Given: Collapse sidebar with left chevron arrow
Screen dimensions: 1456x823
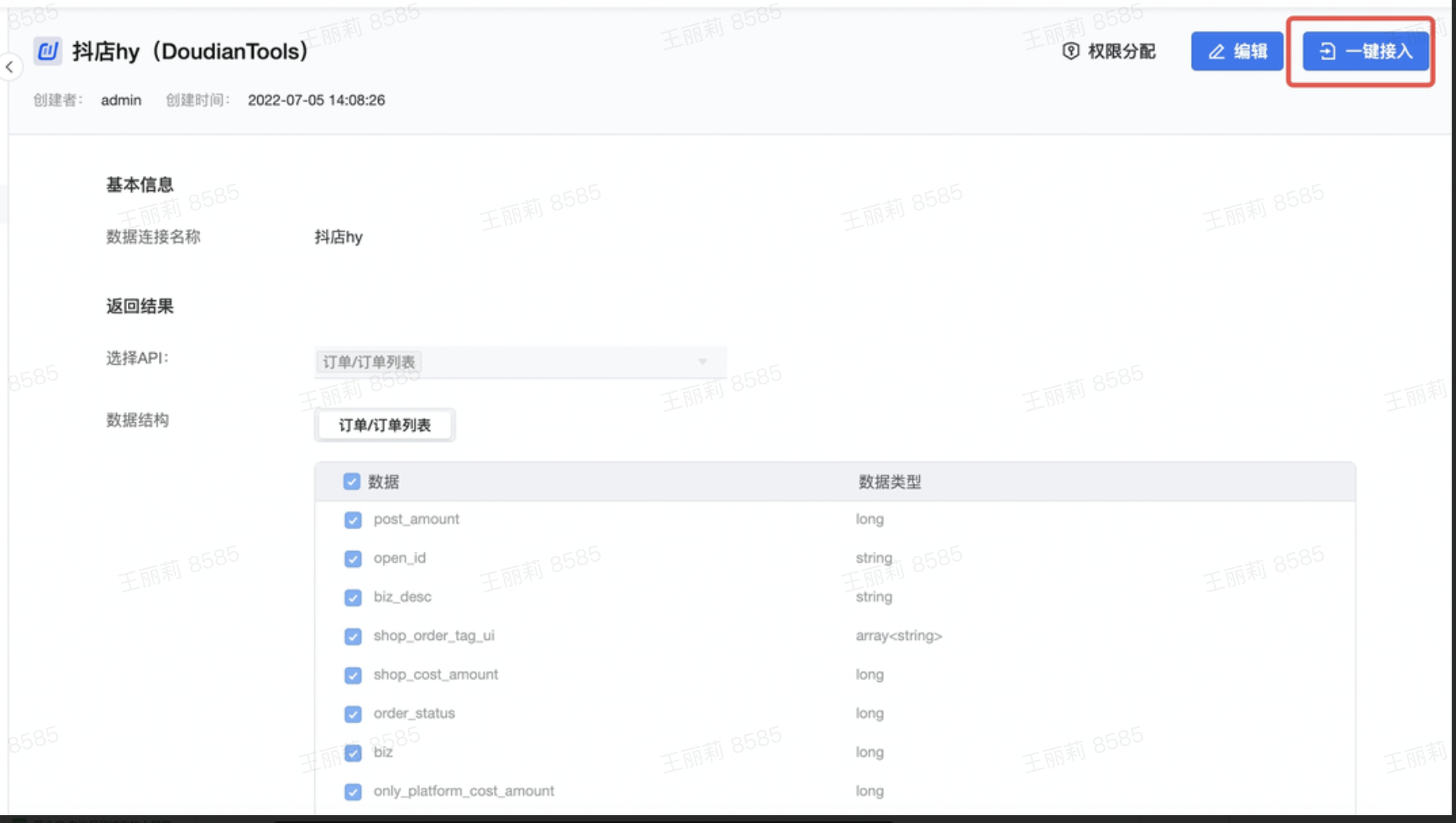Looking at the screenshot, I should [9, 67].
